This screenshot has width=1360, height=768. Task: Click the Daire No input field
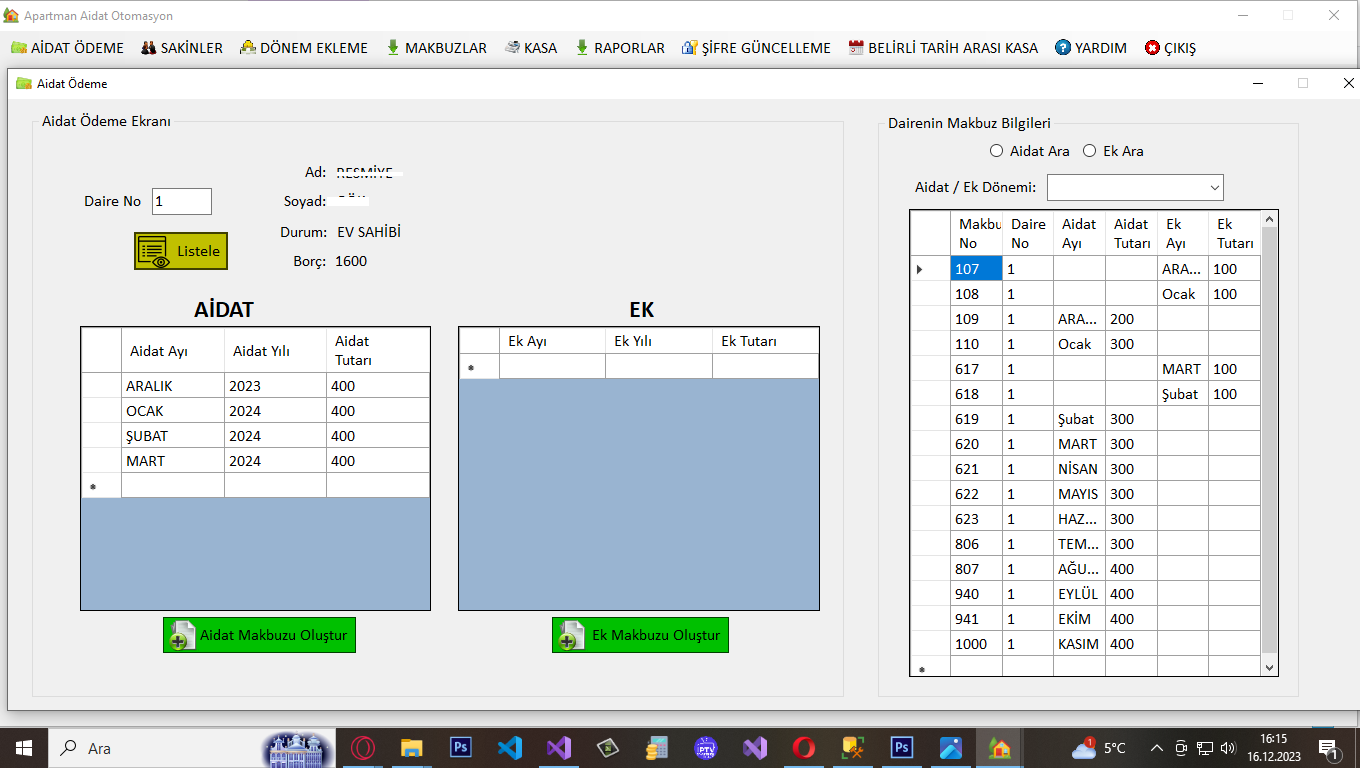[181, 201]
